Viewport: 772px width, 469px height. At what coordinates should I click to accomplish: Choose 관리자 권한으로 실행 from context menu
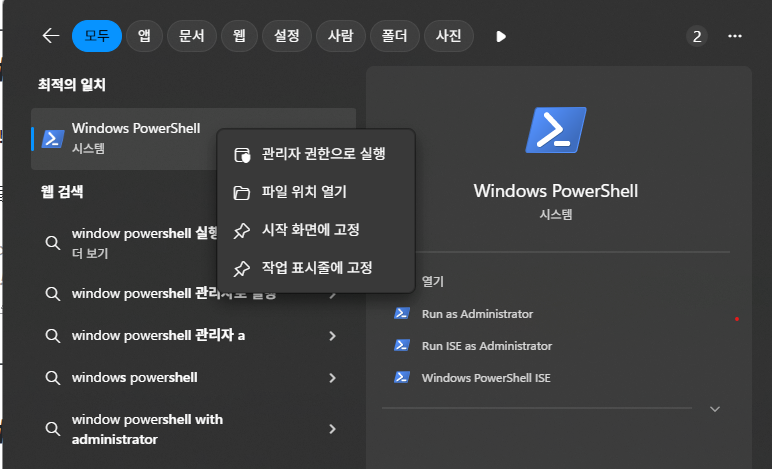click(x=316, y=154)
